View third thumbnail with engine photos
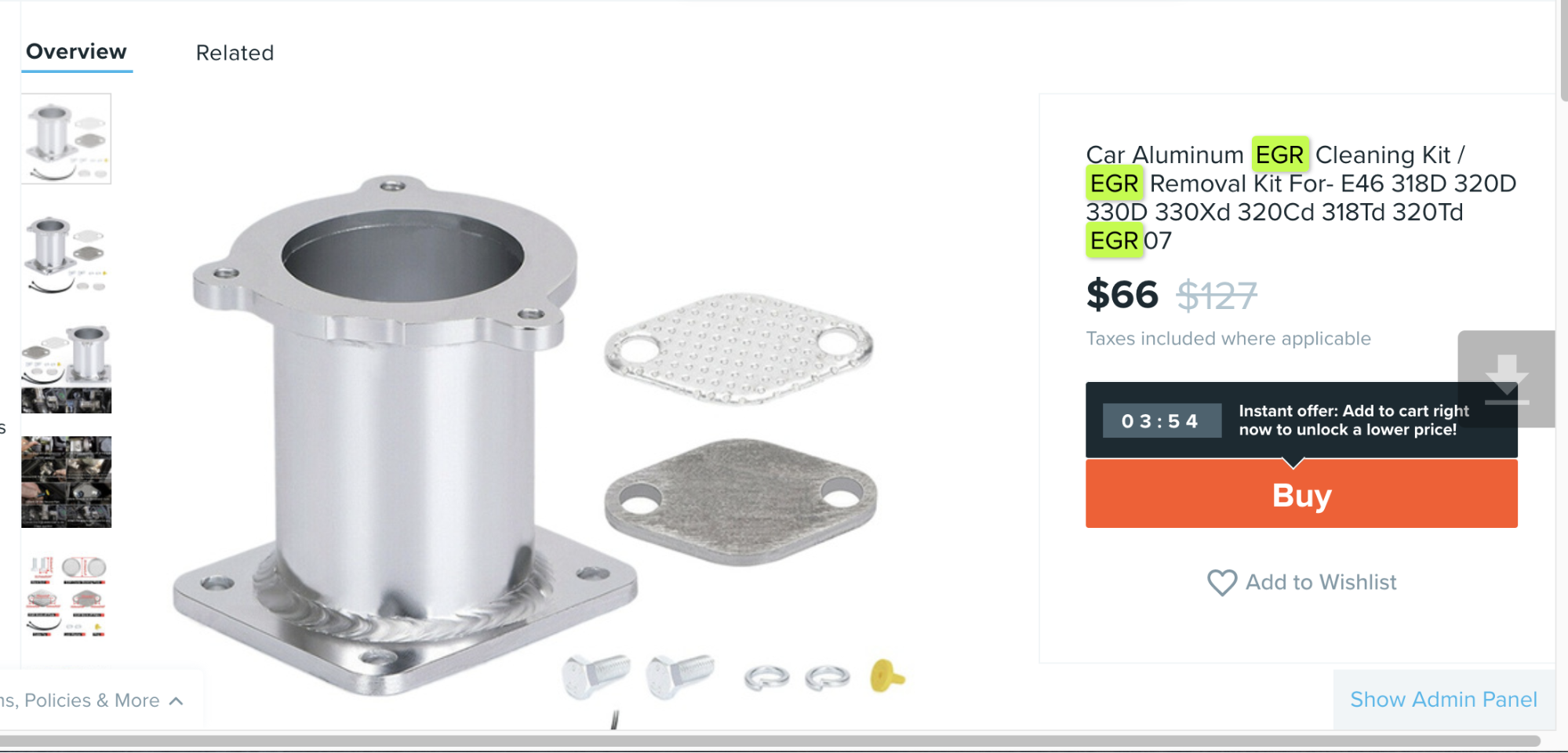The width and height of the screenshot is (1568, 753). [67, 367]
